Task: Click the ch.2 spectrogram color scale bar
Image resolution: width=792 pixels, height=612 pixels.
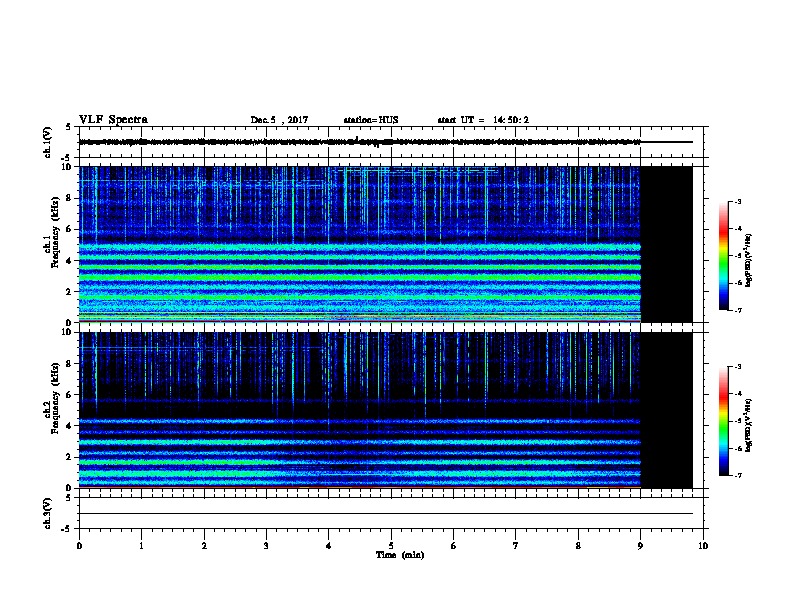Action: pyautogui.click(x=724, y=421)
